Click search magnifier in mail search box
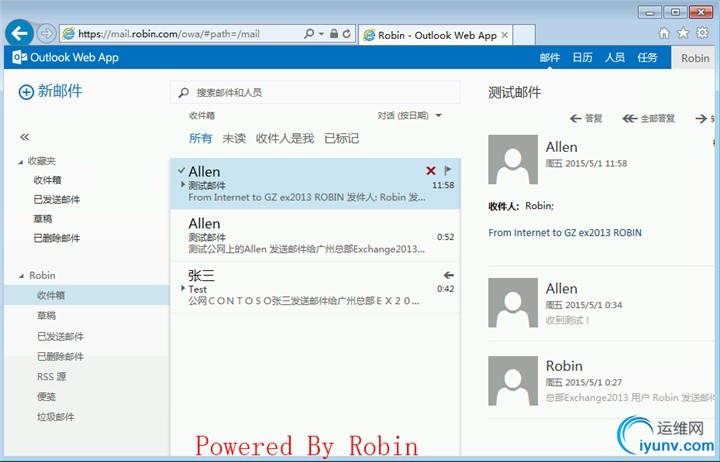 point(184,92)
